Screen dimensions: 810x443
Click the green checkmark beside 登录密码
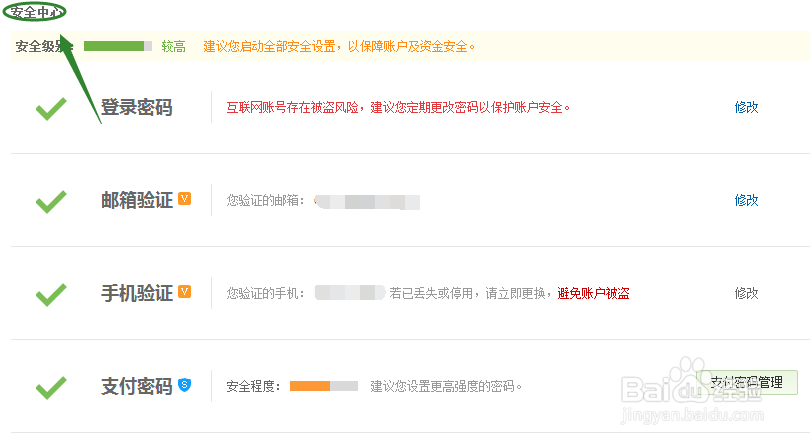pos(50,108)
